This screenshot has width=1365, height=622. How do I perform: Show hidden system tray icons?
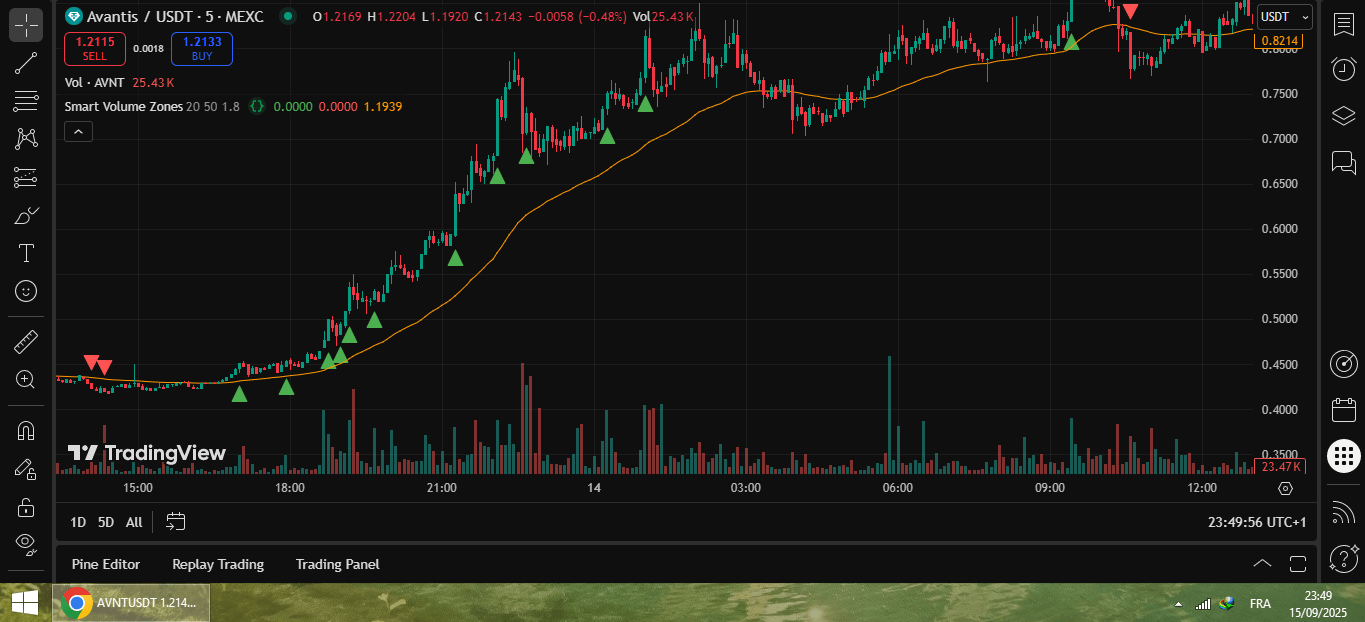[x=1177, y=603]
